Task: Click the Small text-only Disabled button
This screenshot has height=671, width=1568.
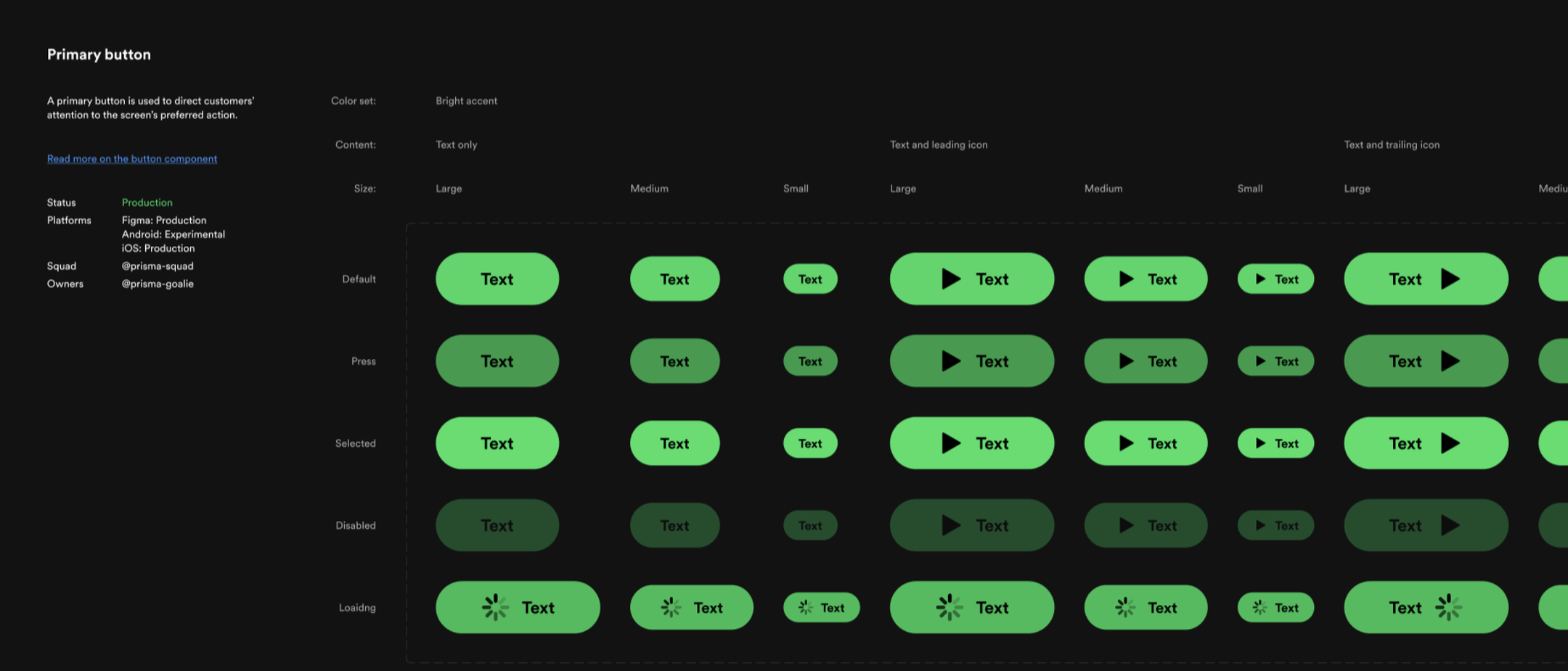Action: [x=809, y=525]
